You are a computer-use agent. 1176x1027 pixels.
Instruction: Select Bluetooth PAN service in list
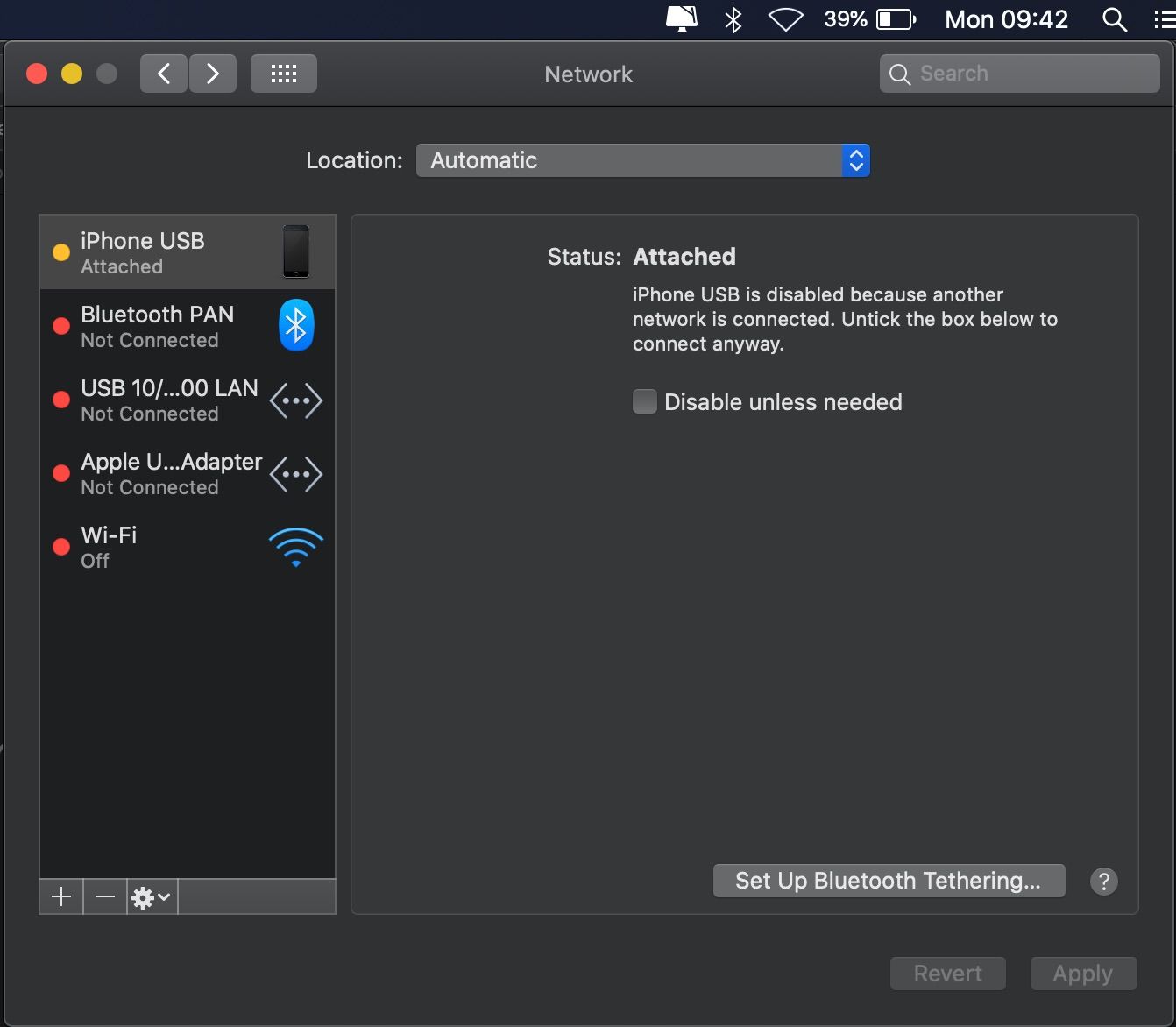click(188, 326)
